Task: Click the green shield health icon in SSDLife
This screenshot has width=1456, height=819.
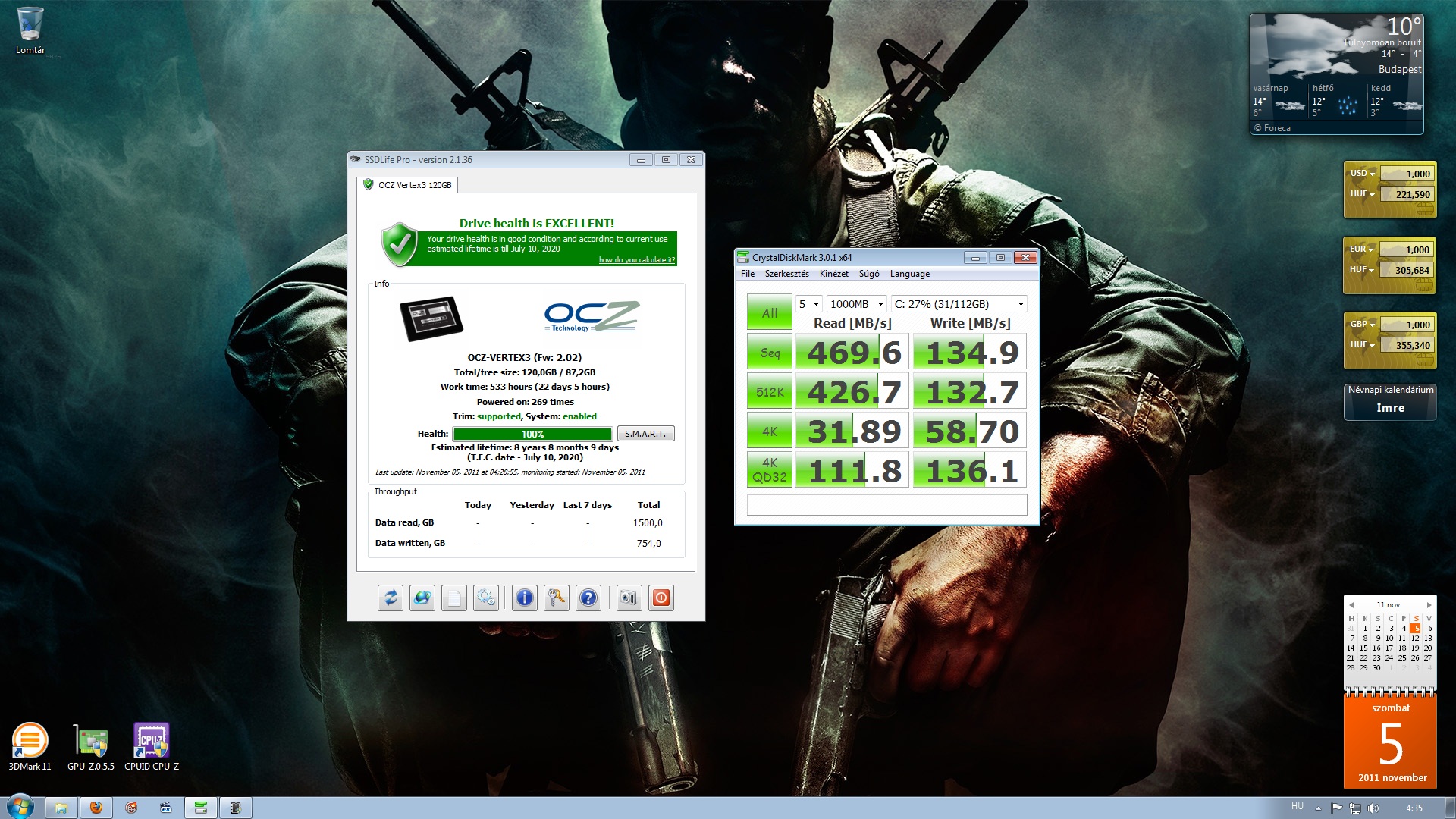Action: point(400,244)
